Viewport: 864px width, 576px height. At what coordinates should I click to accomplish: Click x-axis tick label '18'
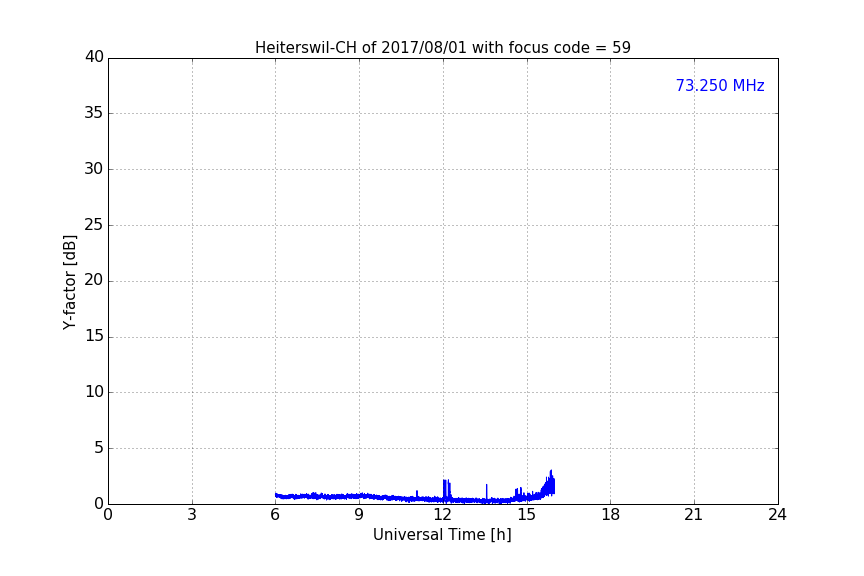610,515
